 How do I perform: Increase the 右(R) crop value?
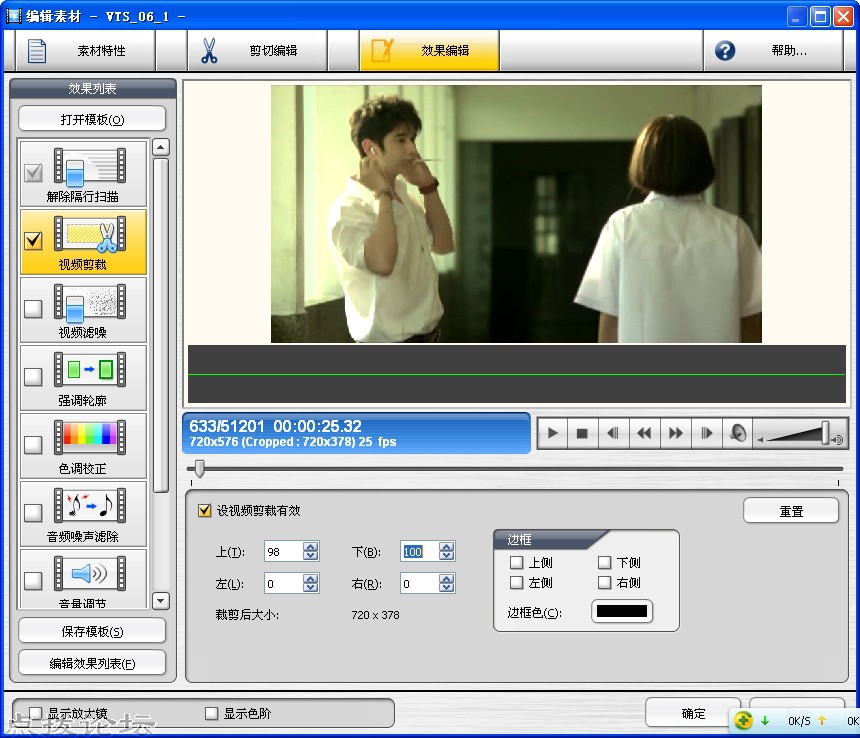pos(446,579)
